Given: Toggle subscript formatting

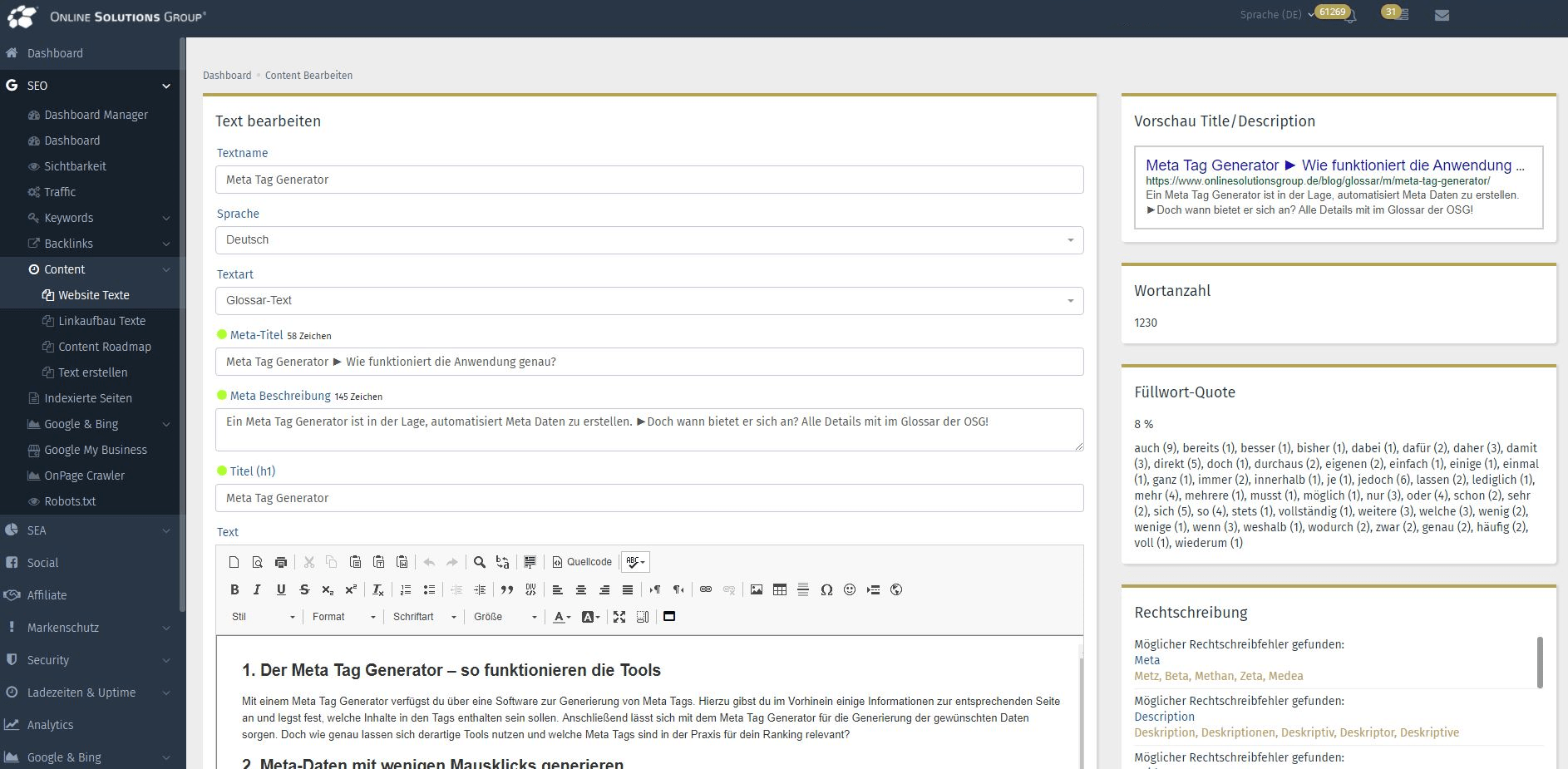Looking at the screenshot, I should coord(328,589).
